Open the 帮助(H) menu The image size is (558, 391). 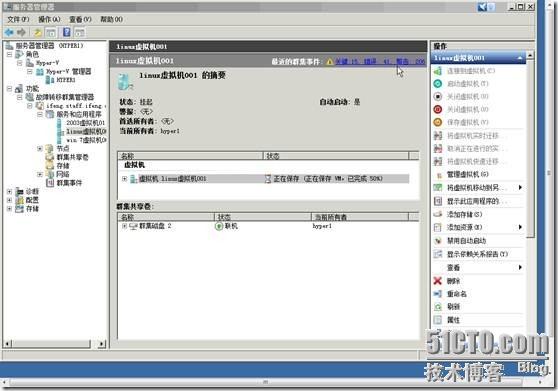[x=111, y=19]
